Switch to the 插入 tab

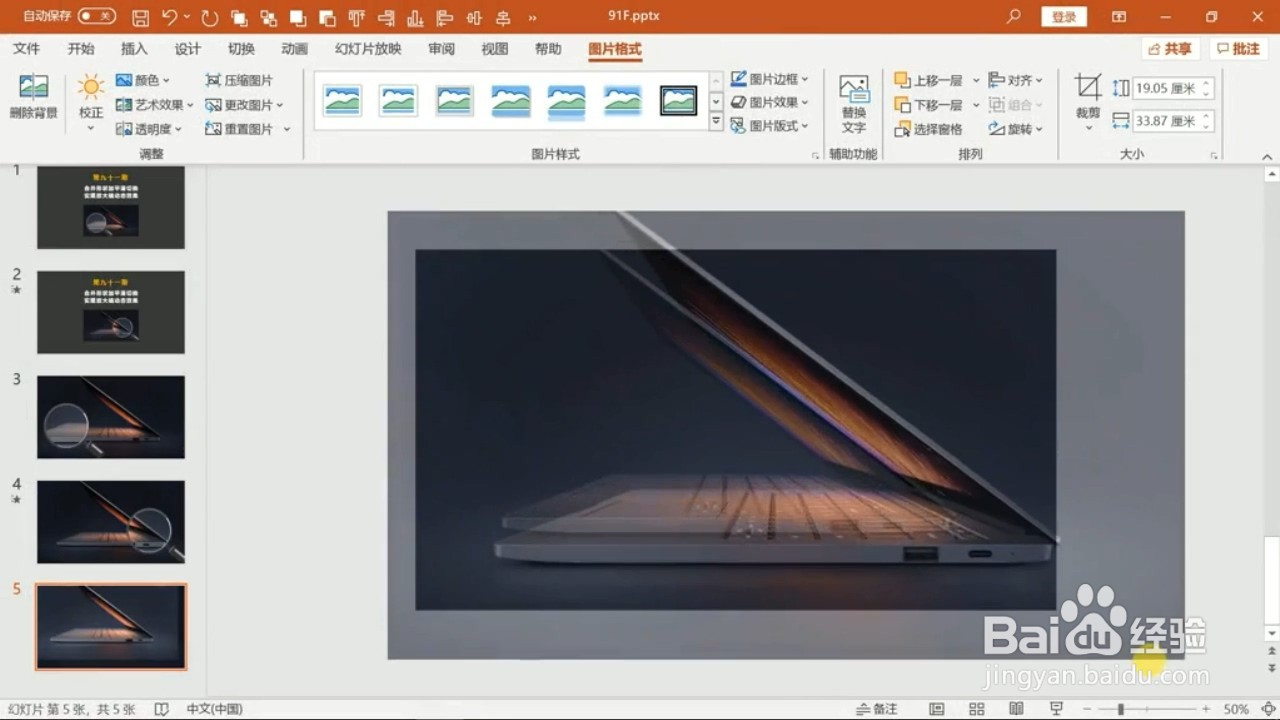click(x=134, y=49)
